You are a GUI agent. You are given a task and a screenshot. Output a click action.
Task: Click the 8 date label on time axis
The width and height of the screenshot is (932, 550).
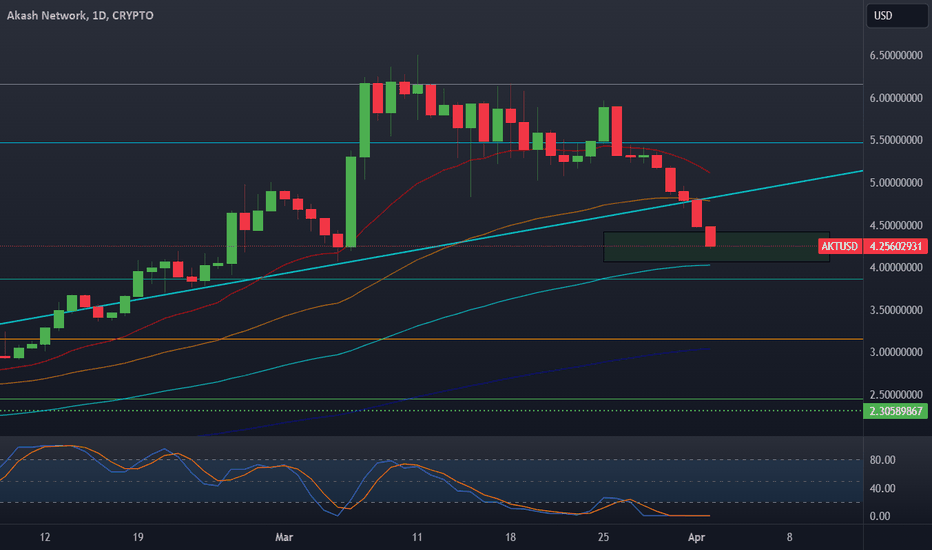pos(789,537)
